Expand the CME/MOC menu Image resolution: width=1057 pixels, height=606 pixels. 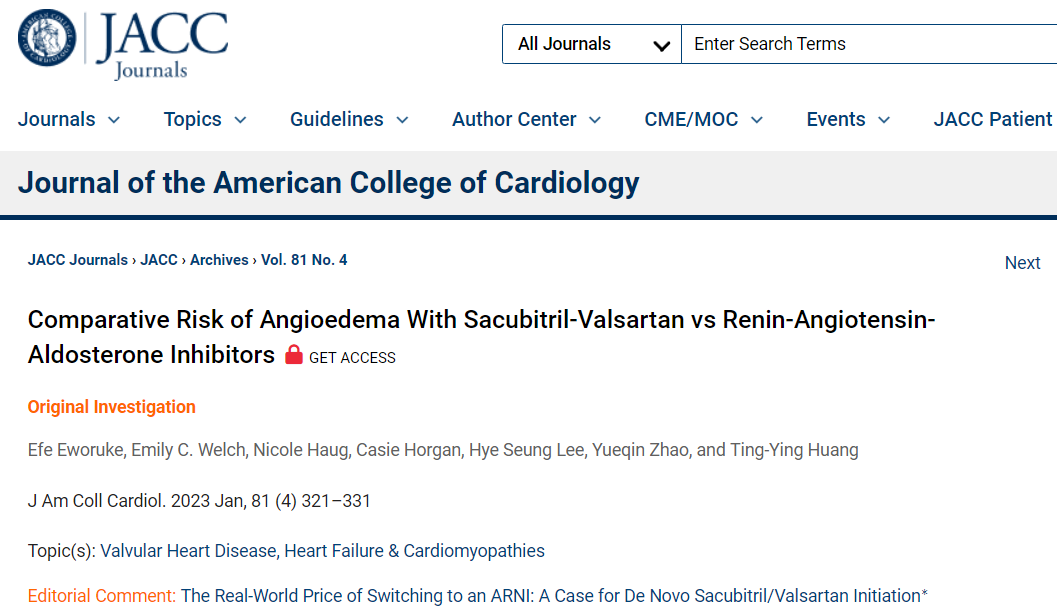point(703,120)
